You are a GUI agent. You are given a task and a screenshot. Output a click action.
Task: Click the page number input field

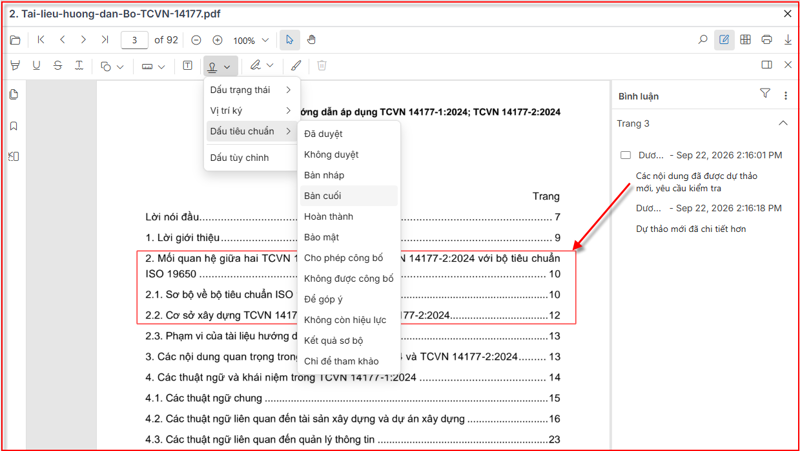[x=135, y=40]
